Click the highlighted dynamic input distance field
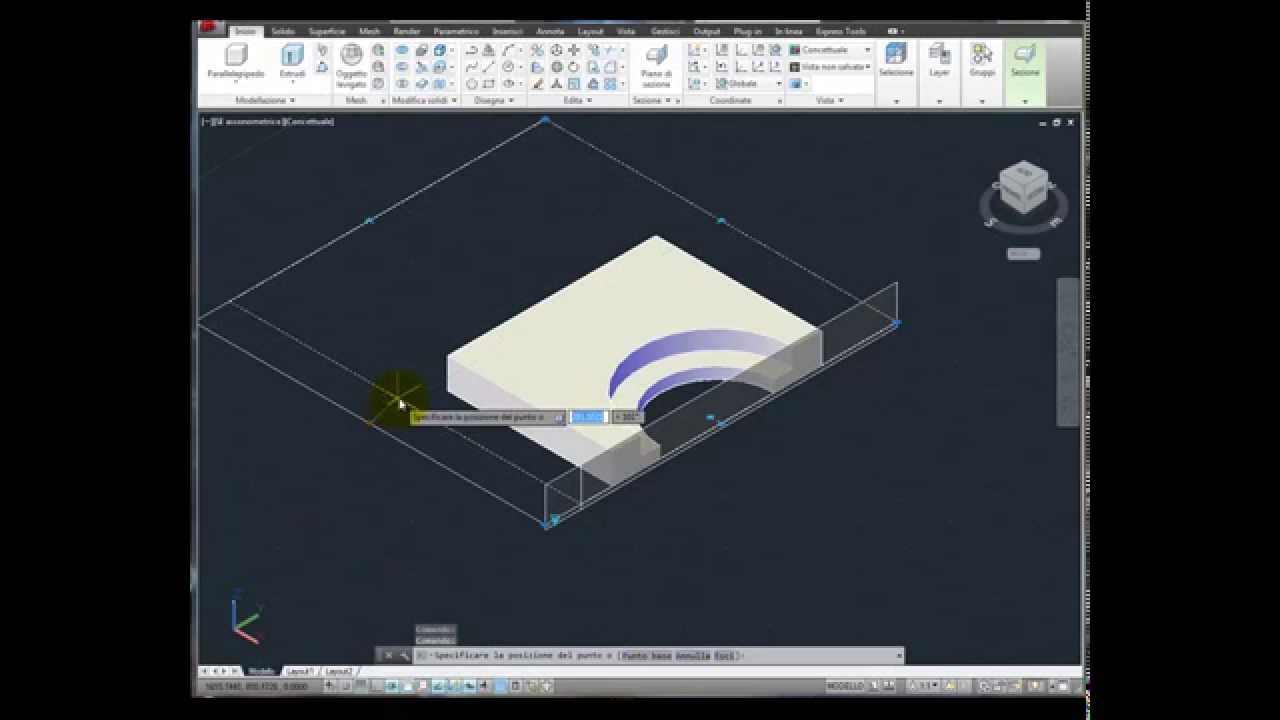 pos(588,417)
